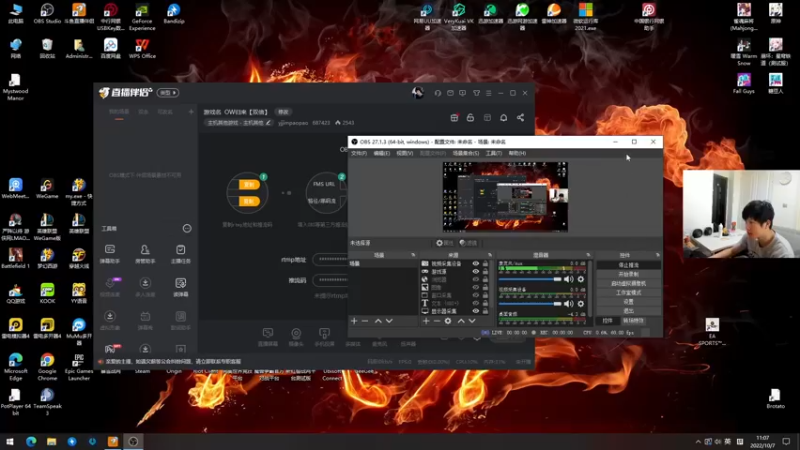Viewport: 800px width, 450px height.
Task: Toggle visibility eye for video capture device source
Action: (476, 263)
